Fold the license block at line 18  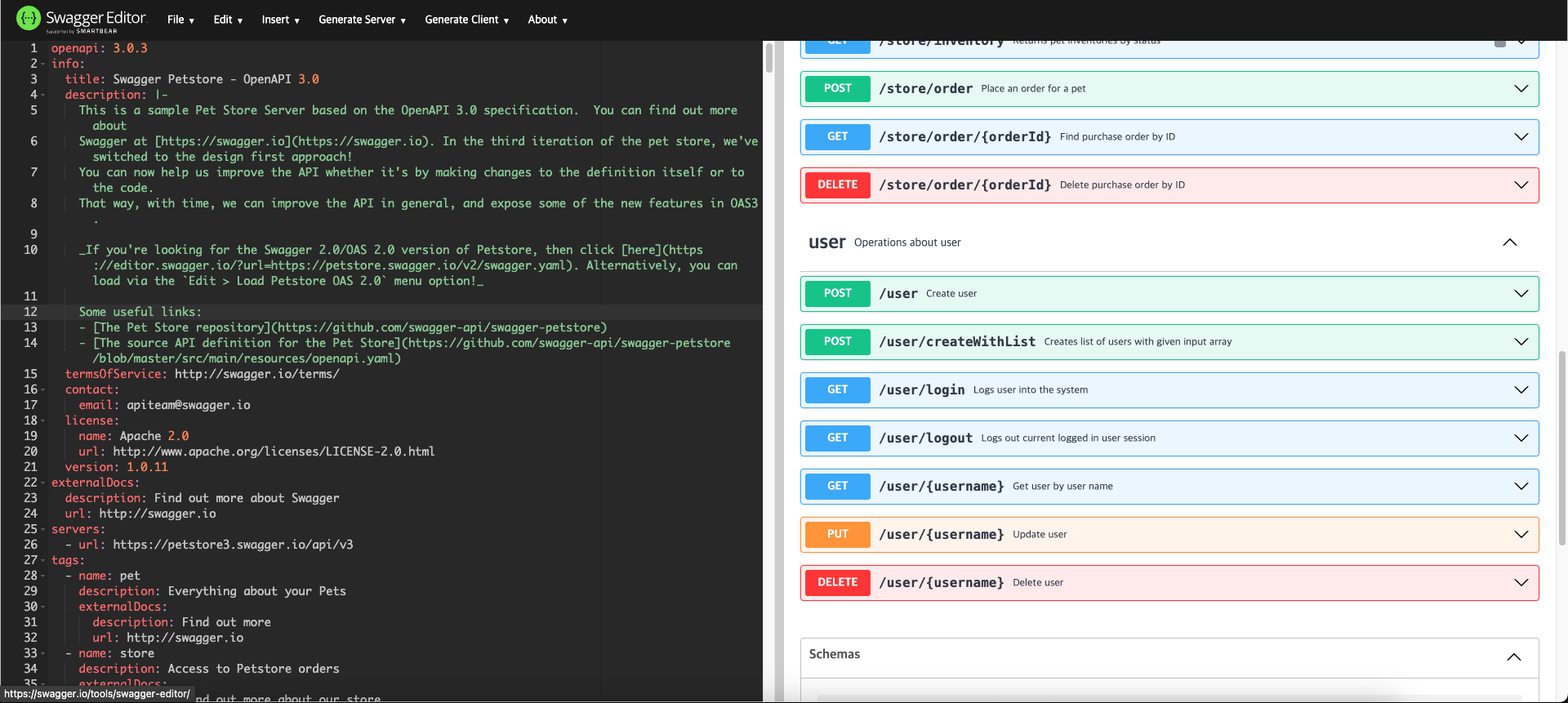point(42,420)
